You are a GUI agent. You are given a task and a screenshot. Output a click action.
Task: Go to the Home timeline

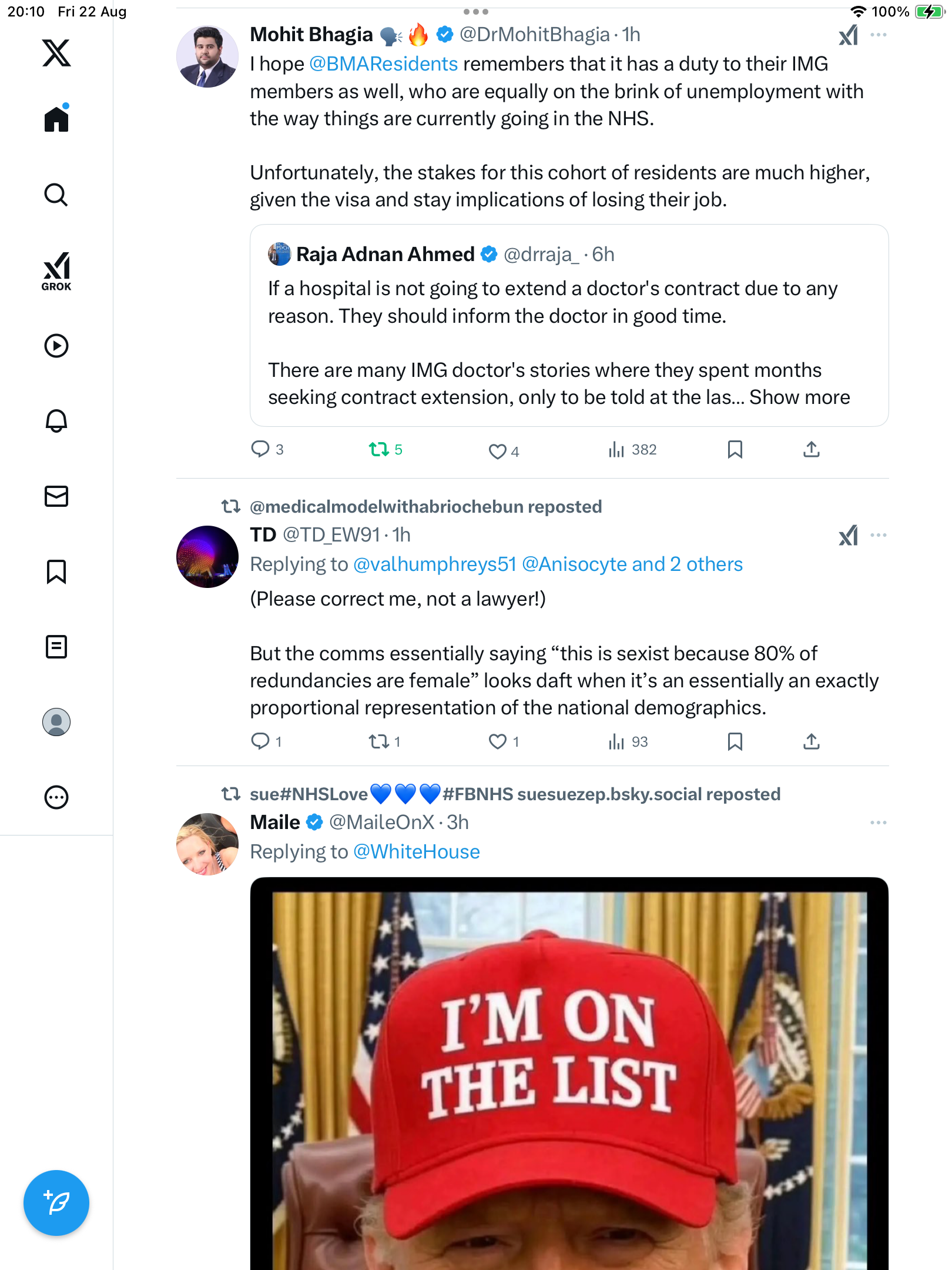click(x=56, y=119)
